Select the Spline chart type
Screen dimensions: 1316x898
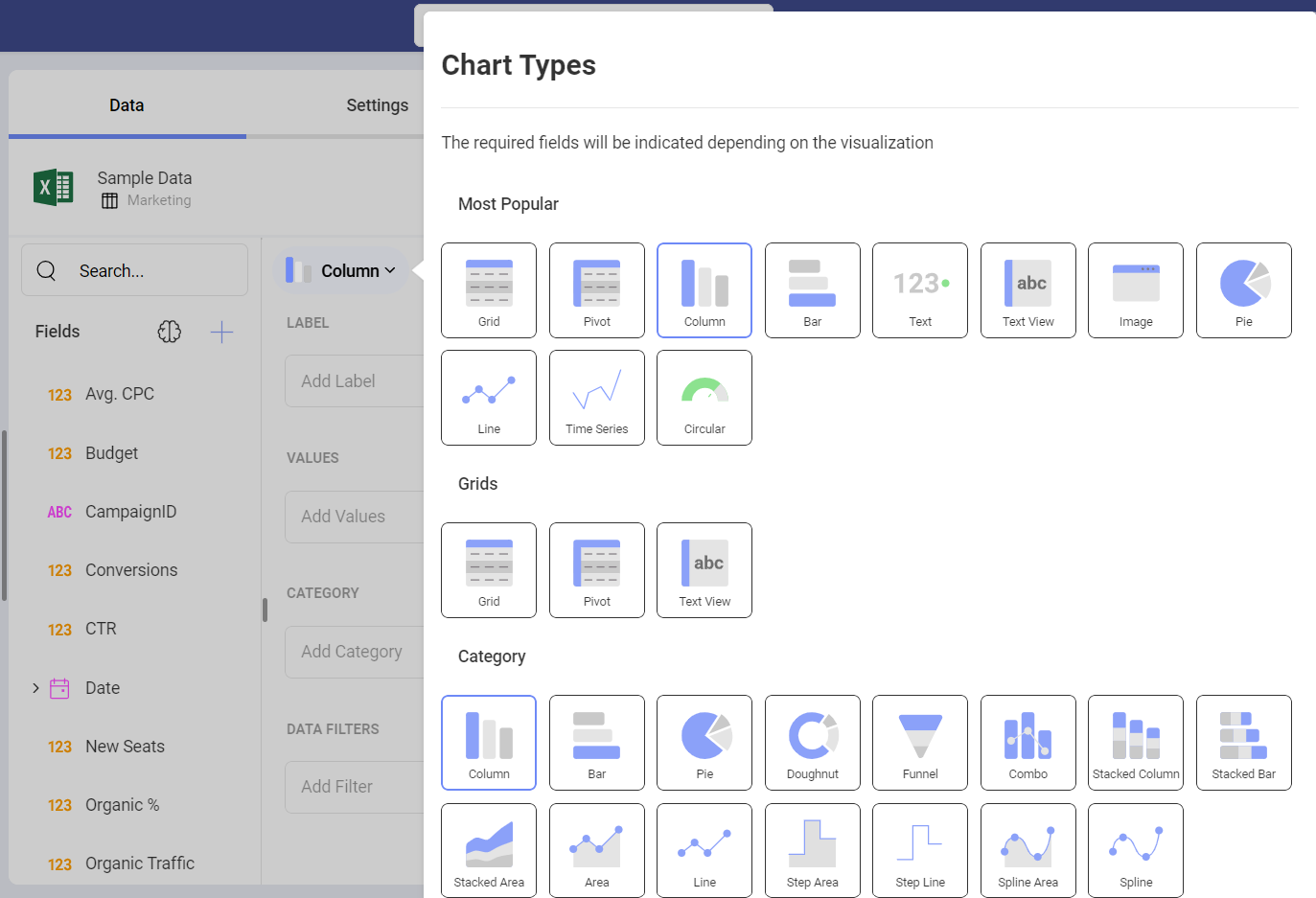tap(1136, 850)
